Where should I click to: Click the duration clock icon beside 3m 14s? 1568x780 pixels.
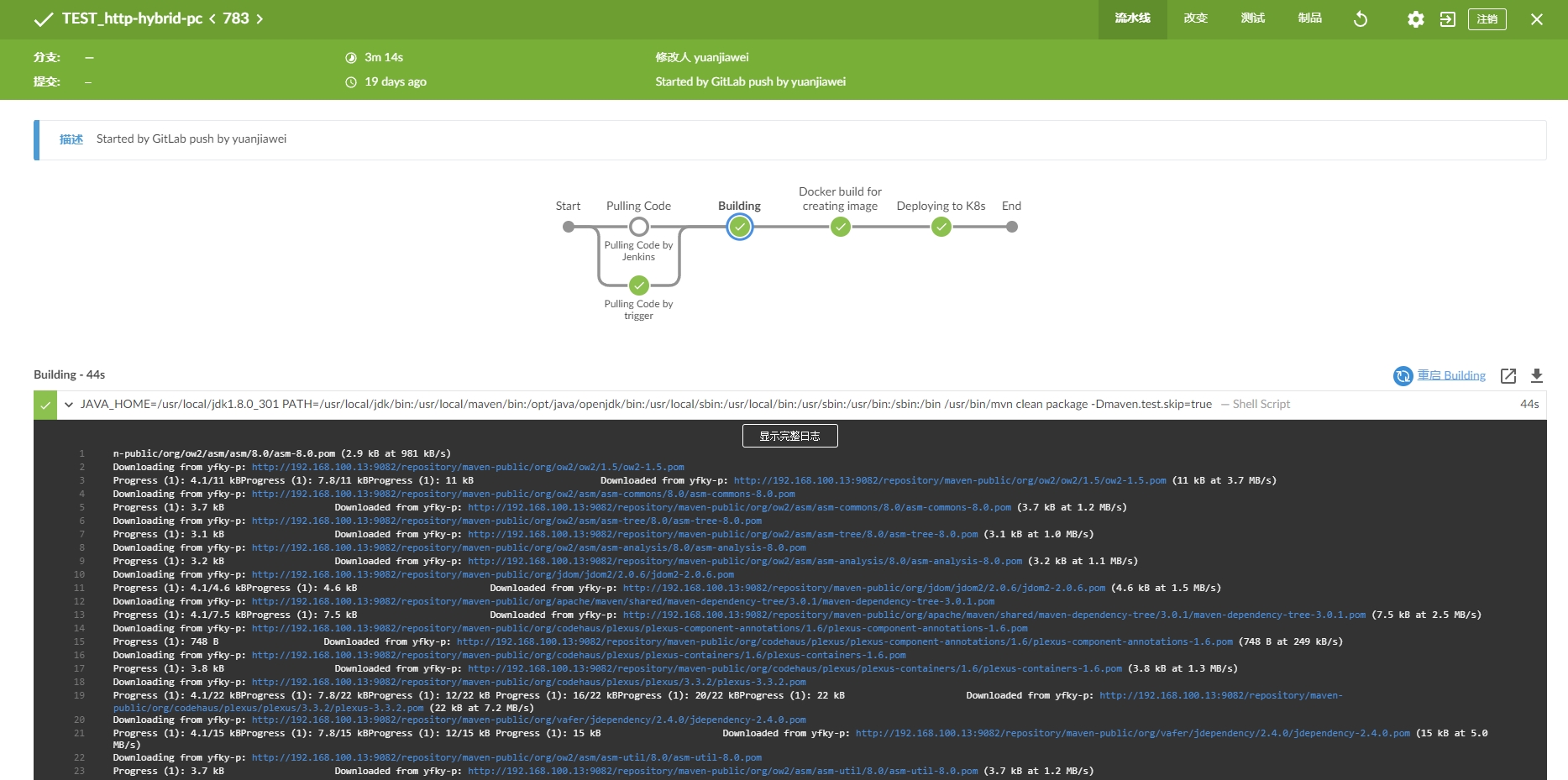tap(351, 58)
